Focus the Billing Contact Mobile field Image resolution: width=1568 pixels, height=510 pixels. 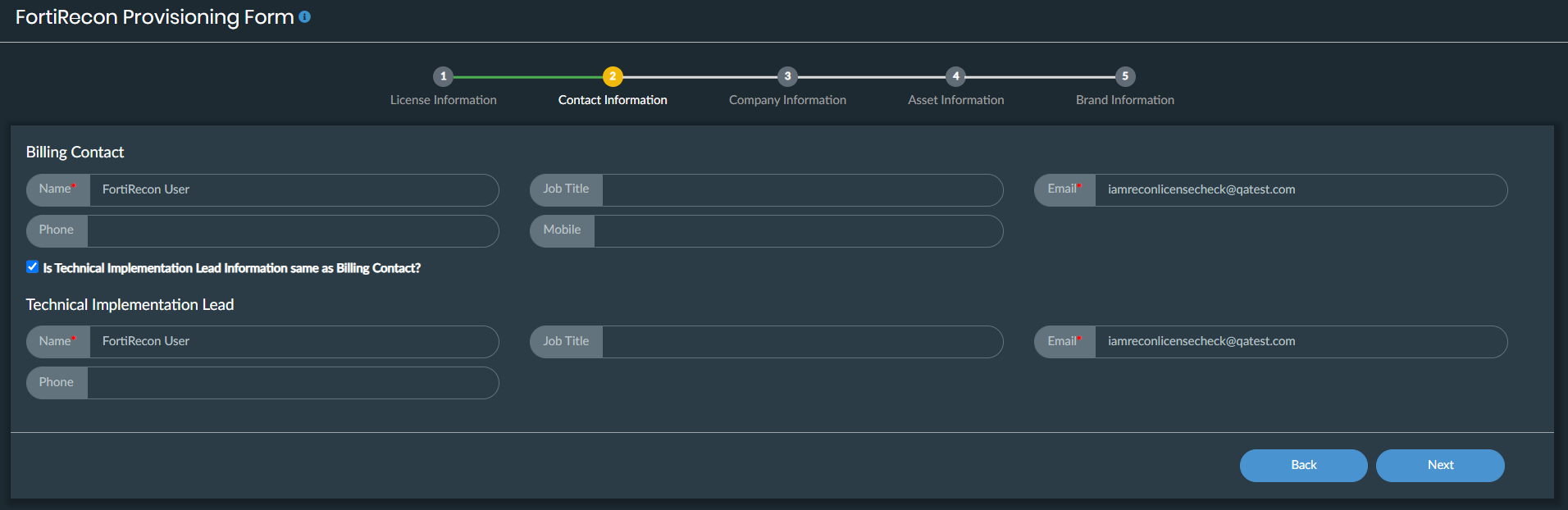[x=797, y=230]
